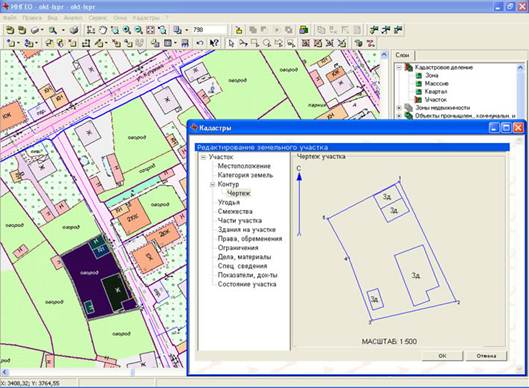Collapse the Кадастровое деление layer group
This screenshot has height=388, width=529.
pyautogui.click(x=399, y=67)
